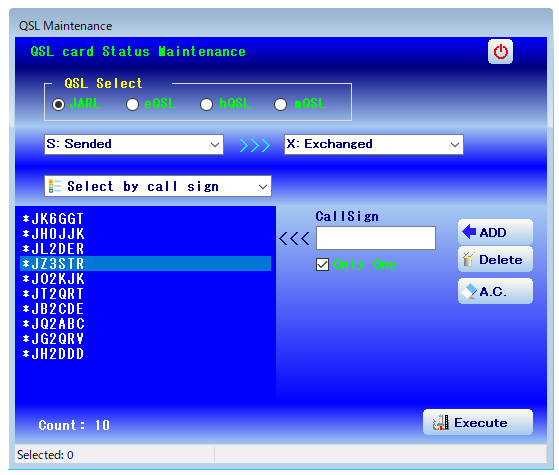The height and width of the screenshot is (475, 559).
Task: Expand the X: Exchanged dropdown
Action: [374, 144]
